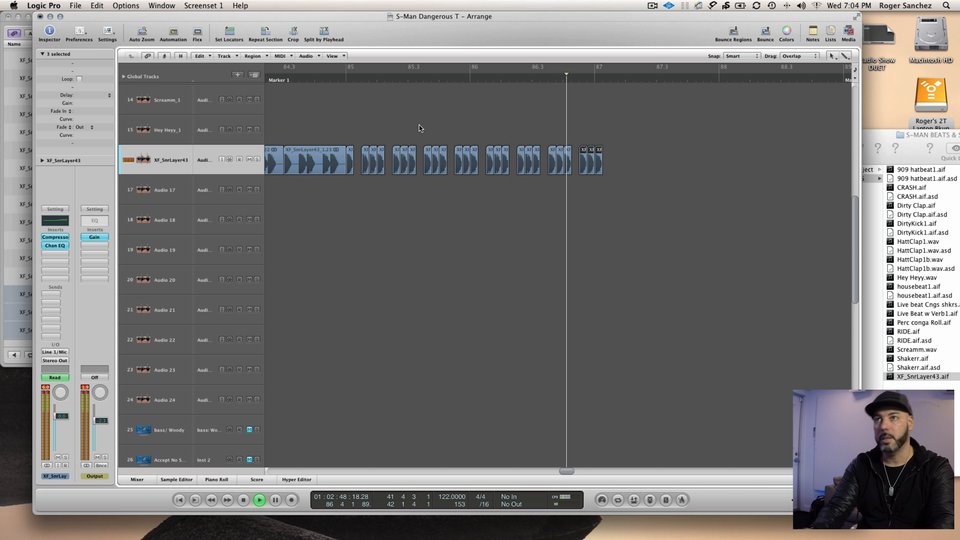Click the volume icon in menu bar
960x540 pixels.
[801, 6]
